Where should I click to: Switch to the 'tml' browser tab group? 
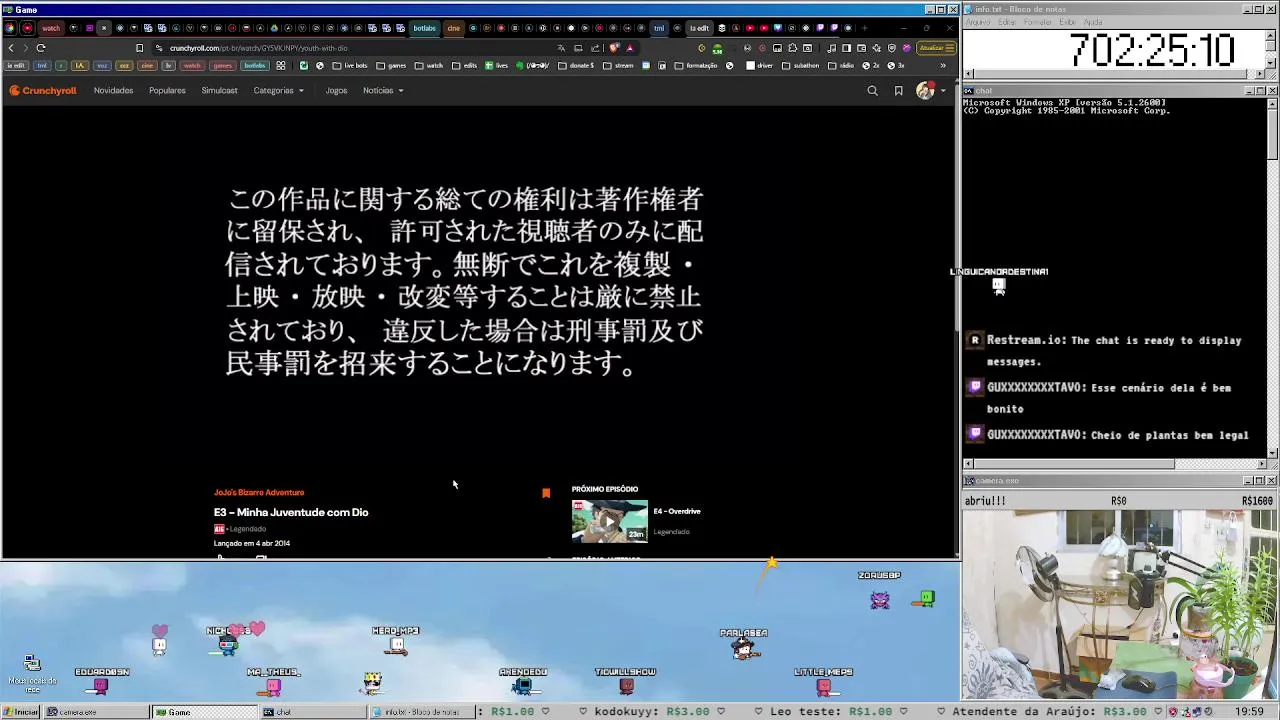click(659, 28)
